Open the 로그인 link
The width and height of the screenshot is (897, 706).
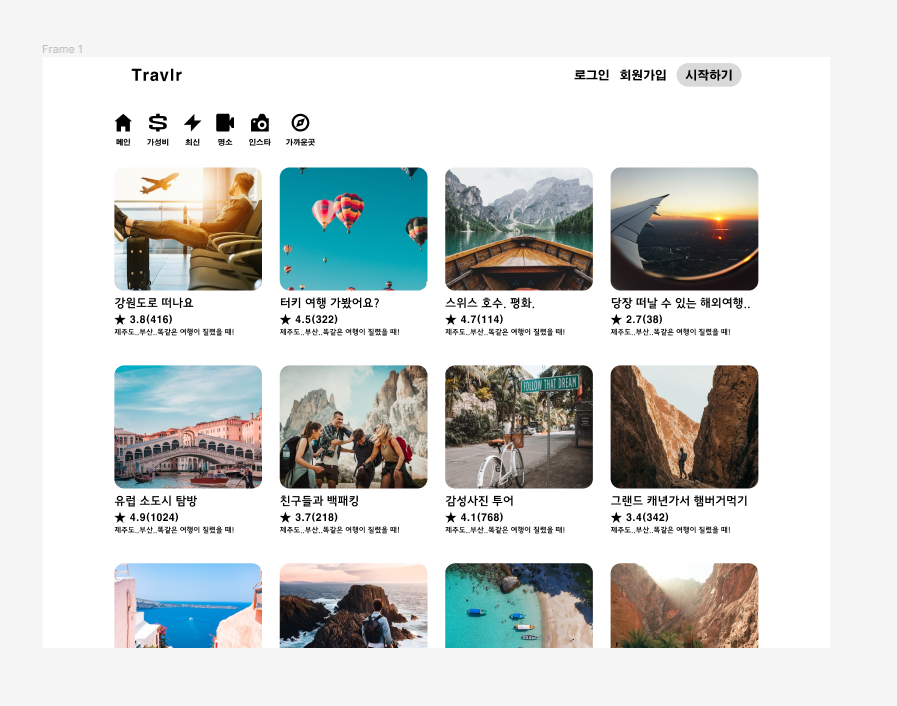point(592,75)
